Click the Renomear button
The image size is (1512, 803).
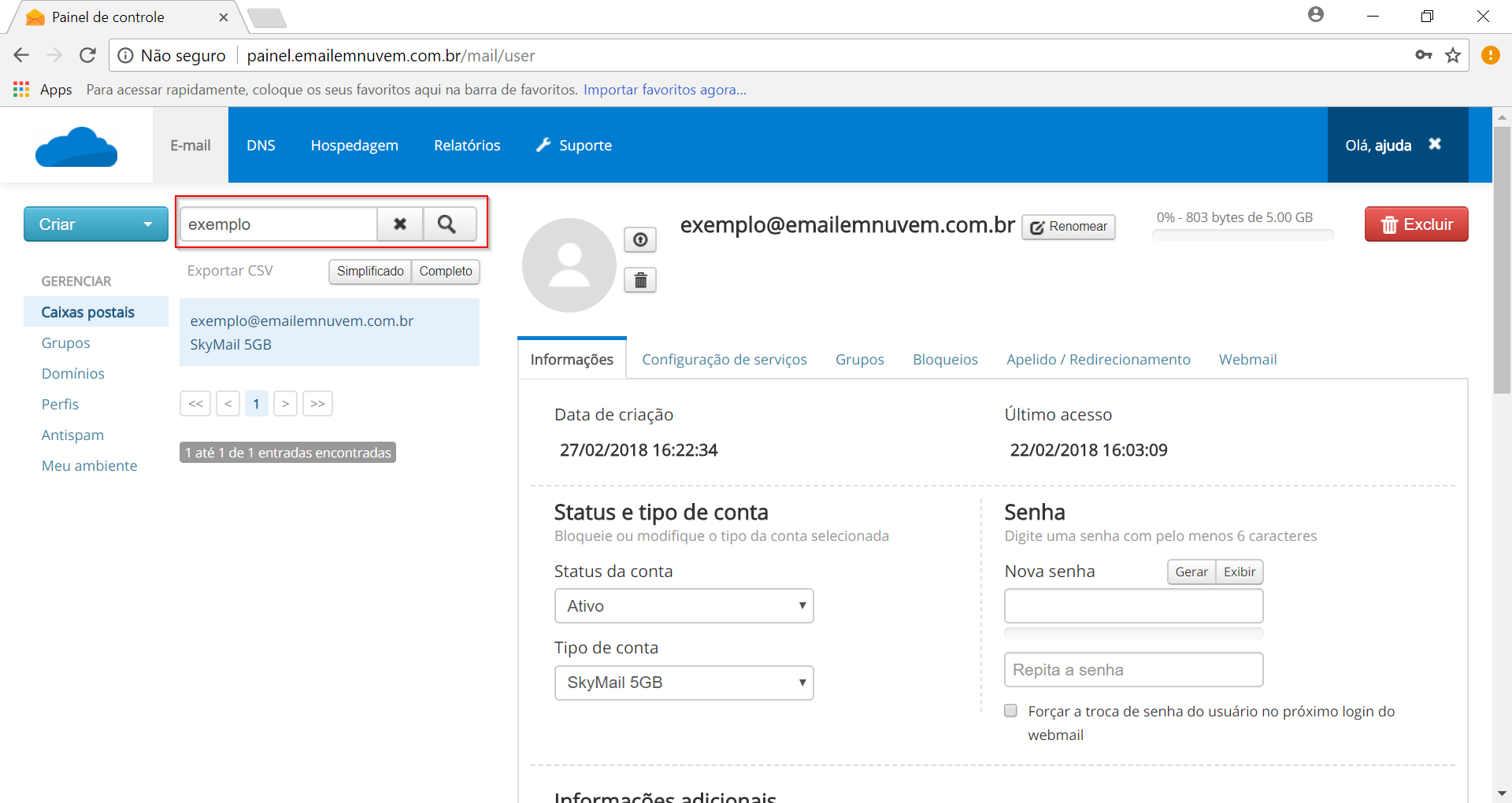click(x=1069, y=227)
